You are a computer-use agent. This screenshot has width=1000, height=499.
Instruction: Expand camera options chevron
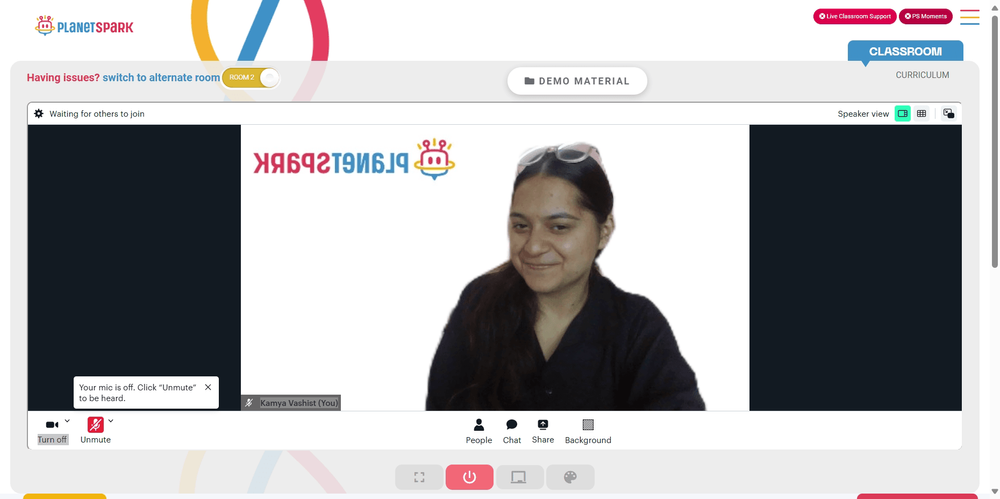pyautogui.click(x=67, y=421)
